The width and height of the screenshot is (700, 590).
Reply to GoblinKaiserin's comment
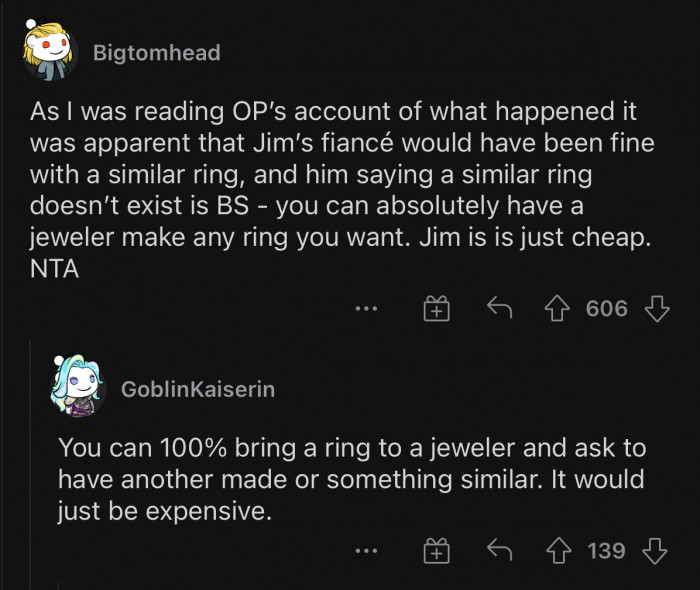[500, 551]
